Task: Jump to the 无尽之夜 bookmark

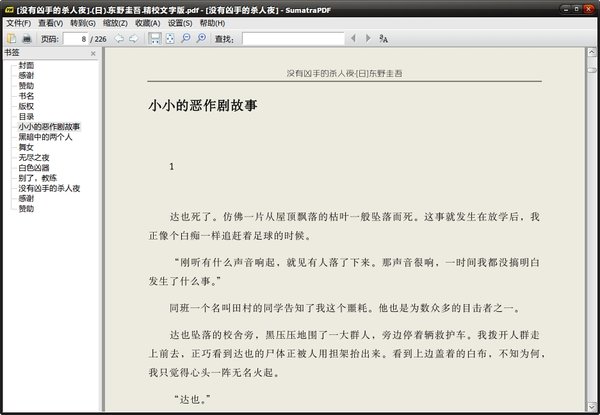Action: tap(34, 158)
